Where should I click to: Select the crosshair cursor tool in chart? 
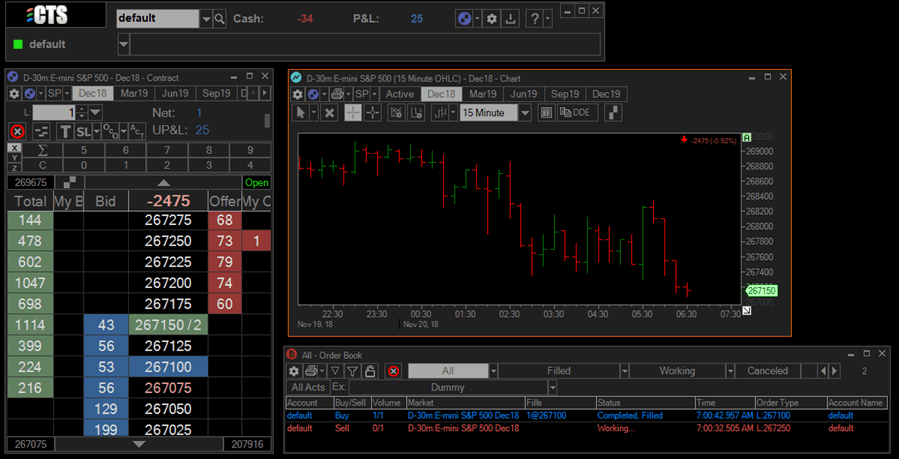click(x=353, y=113)
